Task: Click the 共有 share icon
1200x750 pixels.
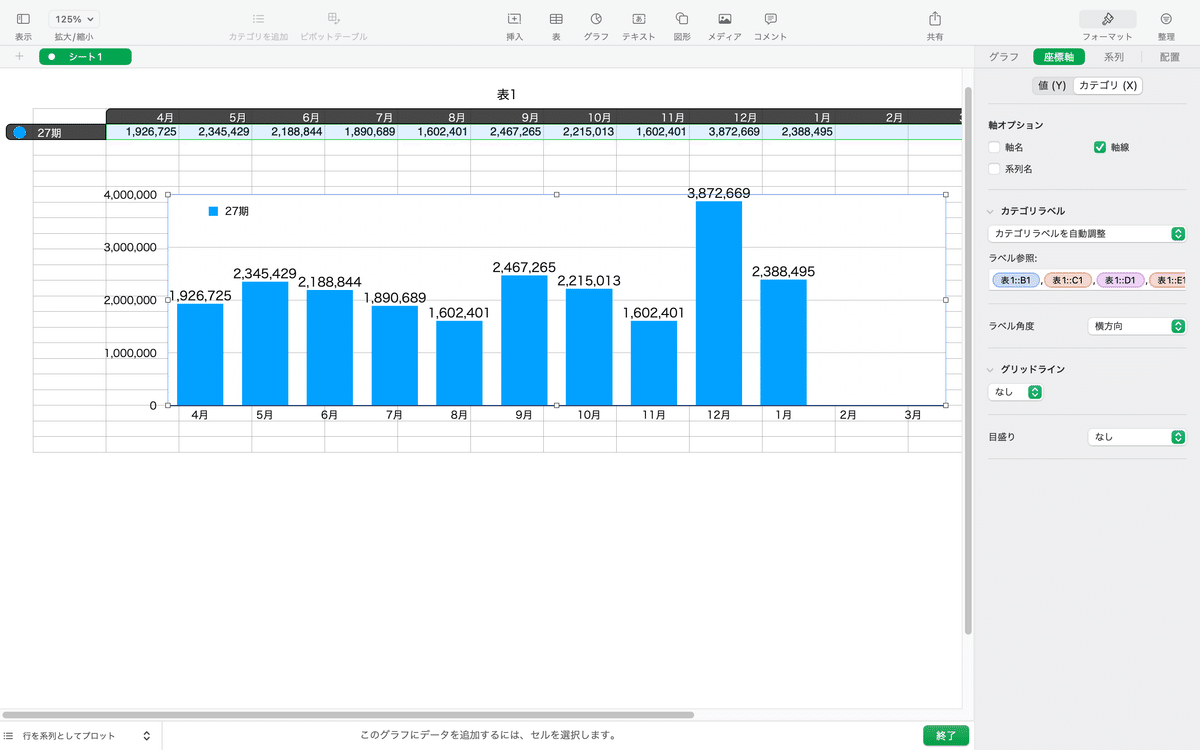Action: (x=935, y=19)
